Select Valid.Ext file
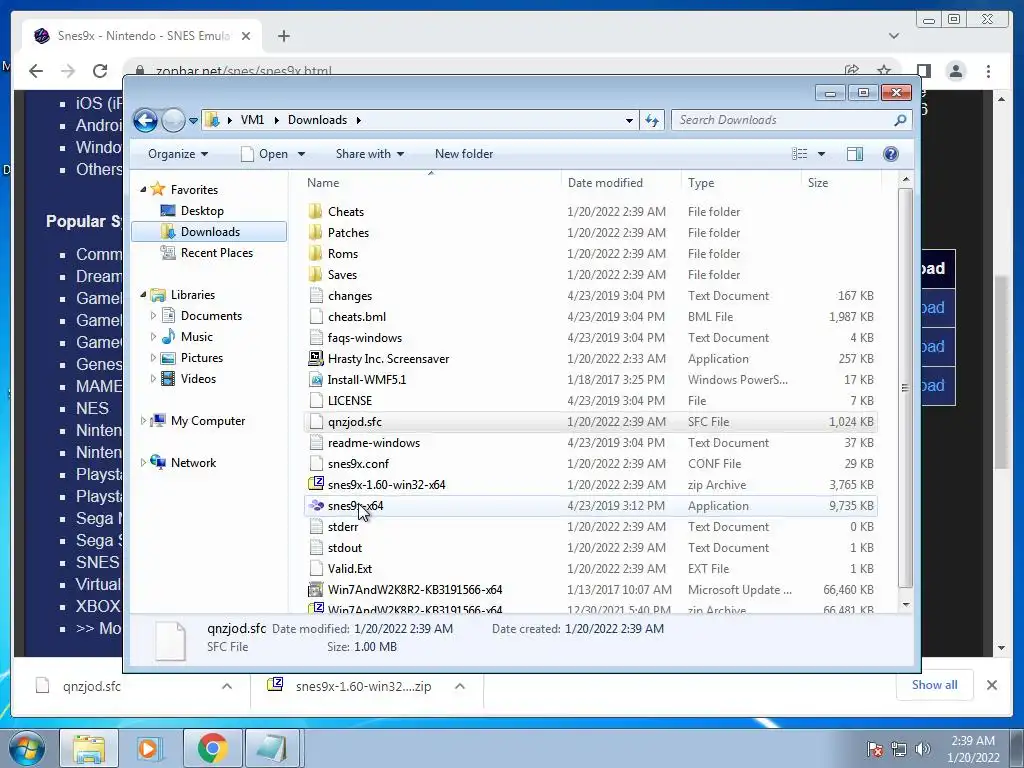The height and width of the screenshot is (768, 1024). coord(349,569)
